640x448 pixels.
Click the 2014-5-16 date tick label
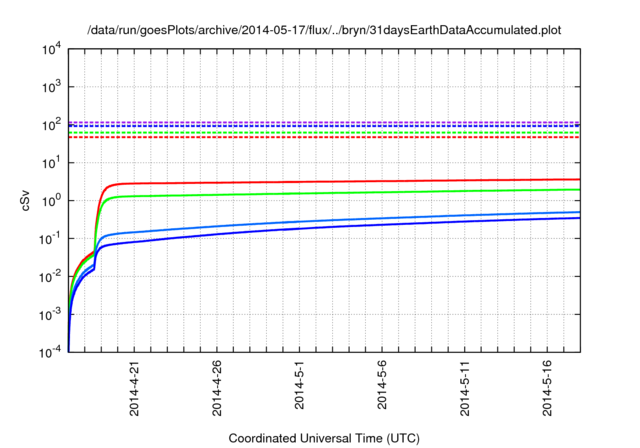[x=547, y=388]
